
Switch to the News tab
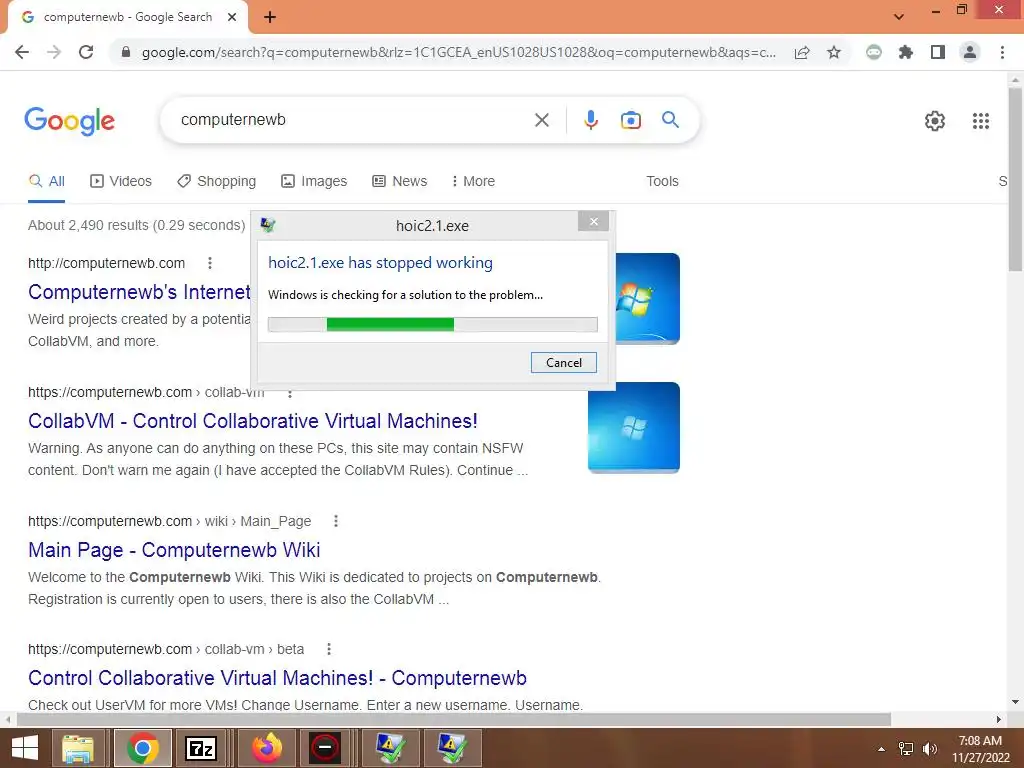(x=400, y=182)
